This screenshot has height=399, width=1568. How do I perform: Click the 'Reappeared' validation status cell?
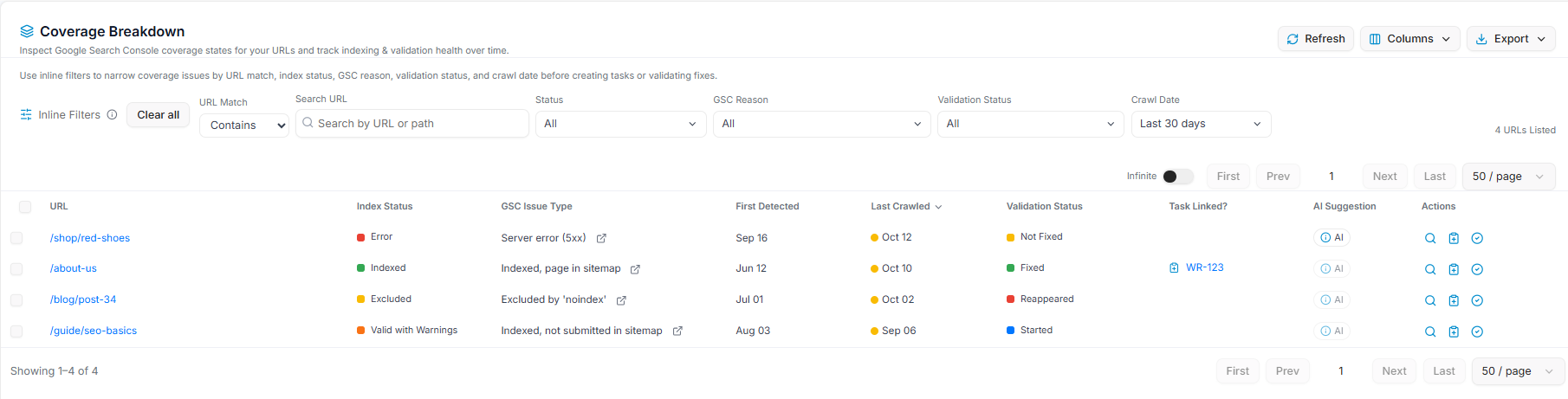point(1040,299)
